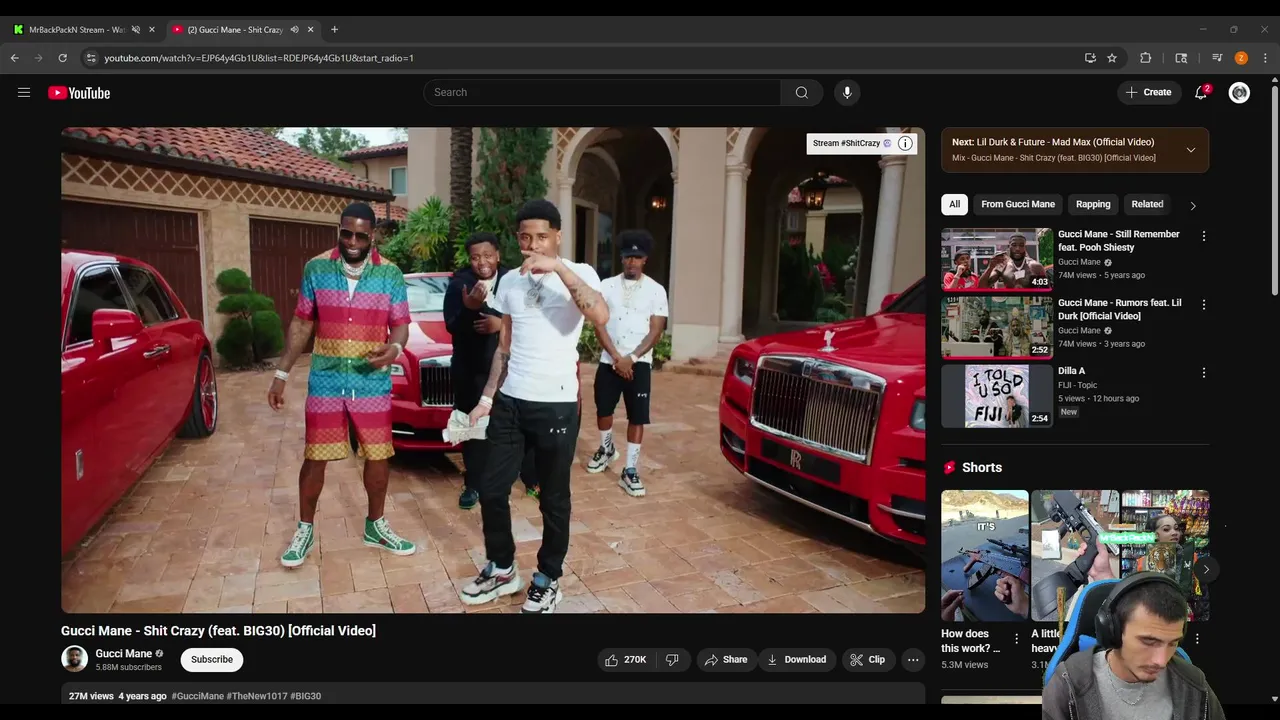The width and height of the screenshot is (1280, 720).
Task: Open a new browser tab
Action: 334,30
